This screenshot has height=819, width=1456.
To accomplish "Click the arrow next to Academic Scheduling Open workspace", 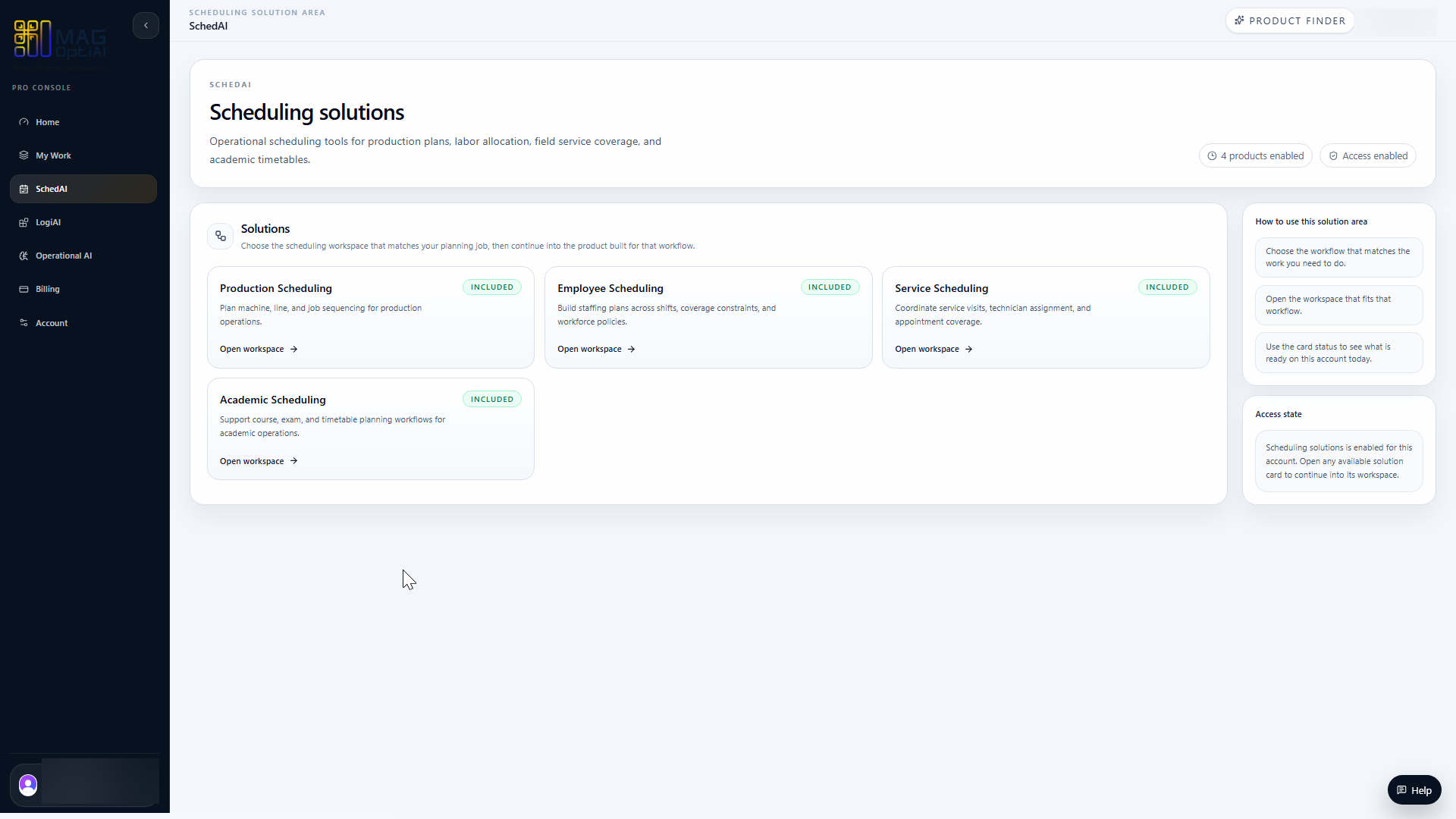I will 293,461.
